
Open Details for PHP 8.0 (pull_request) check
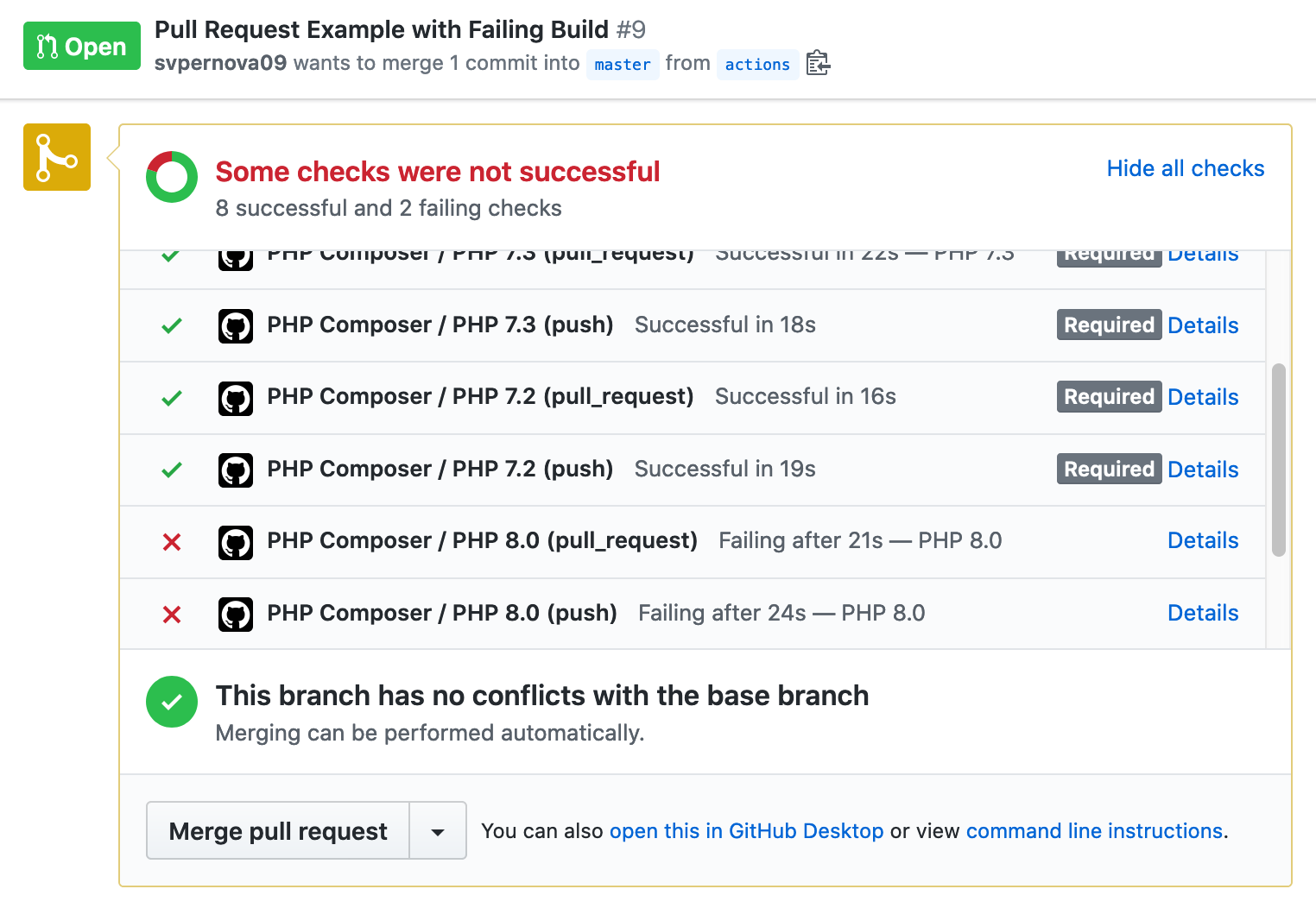pyautogui.click(x=1203, y=540)
